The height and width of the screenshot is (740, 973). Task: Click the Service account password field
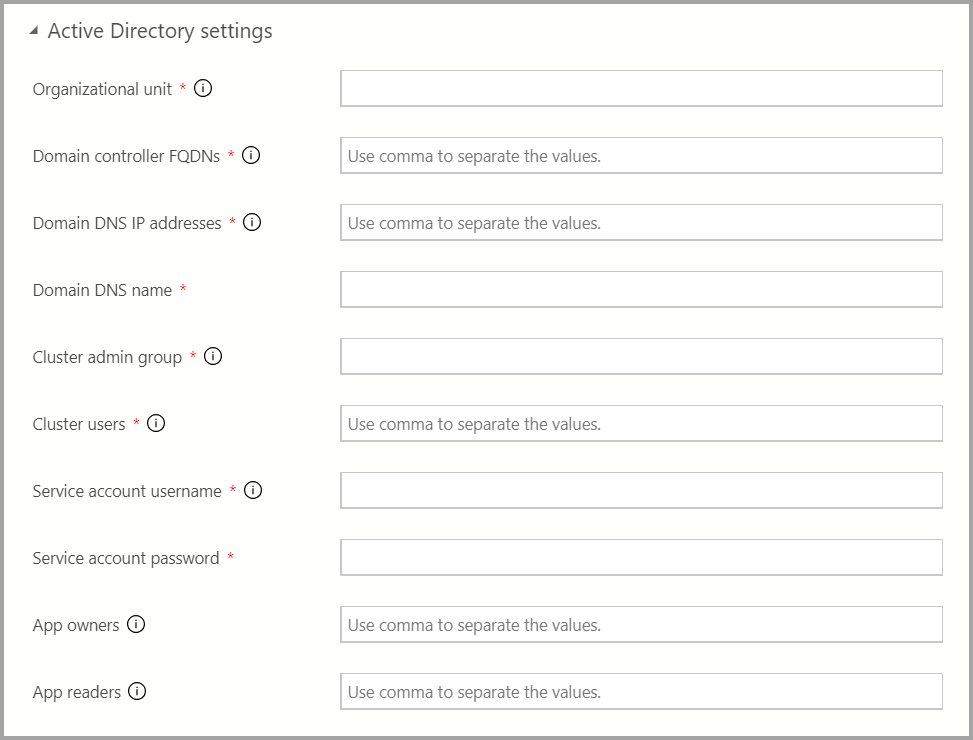pyautogui.click(x=641, y=557)
